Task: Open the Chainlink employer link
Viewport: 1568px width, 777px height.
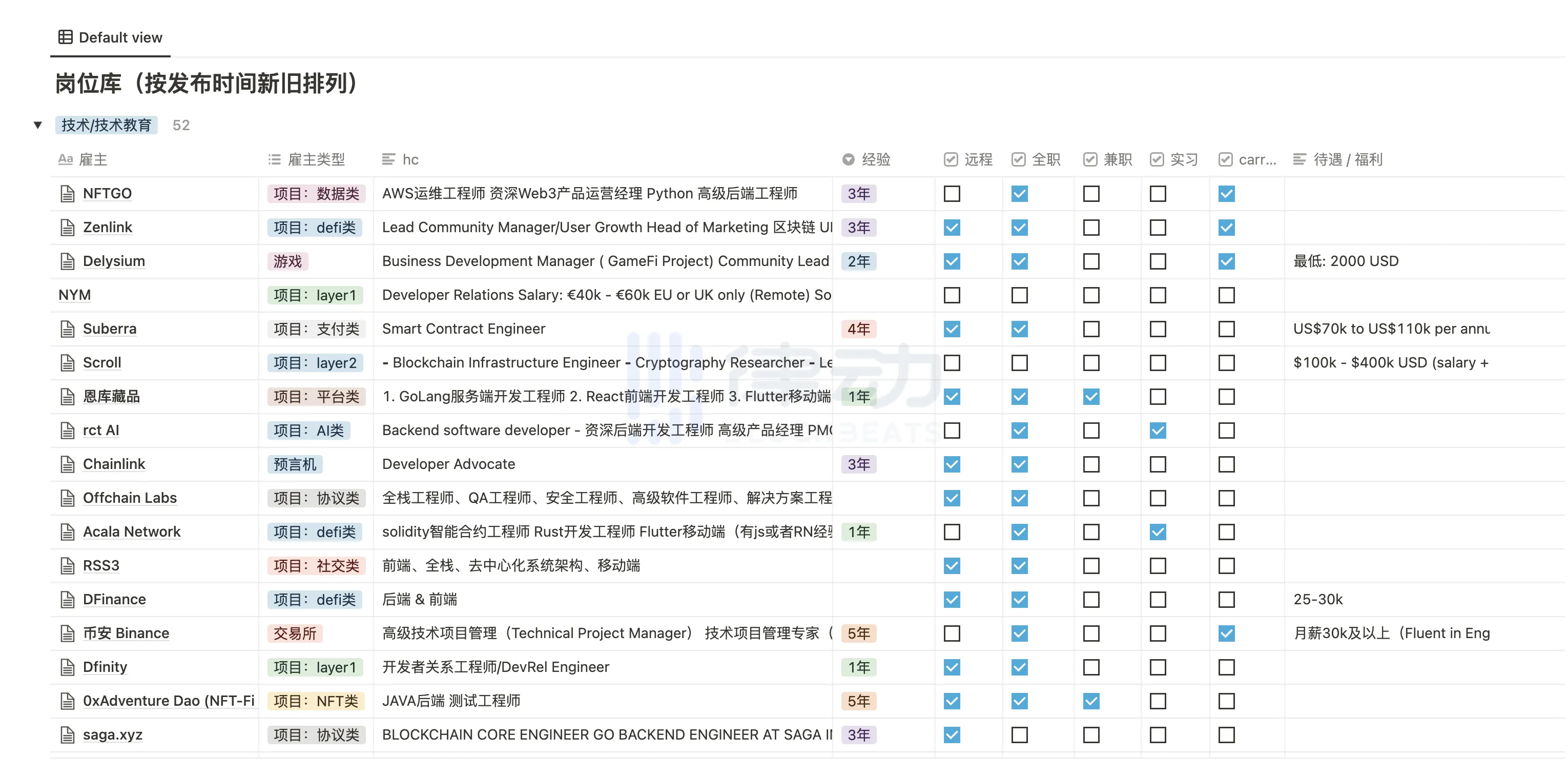Action: (x=114, y=465)
